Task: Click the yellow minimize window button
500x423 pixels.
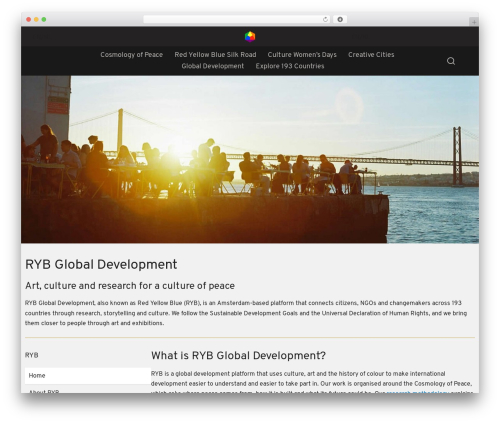Action: (x=36, y=19)
